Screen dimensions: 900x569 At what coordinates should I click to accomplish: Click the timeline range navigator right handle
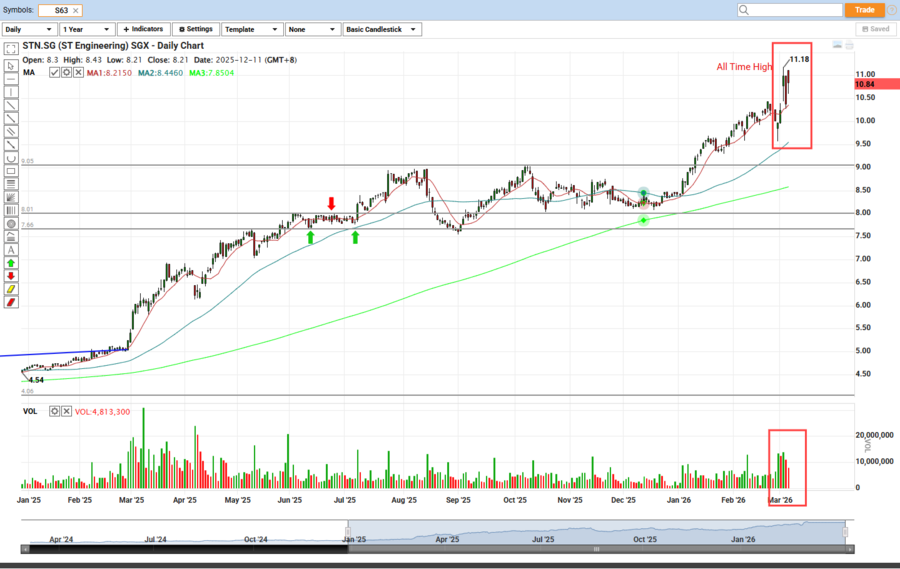click(x=846, y=532)
